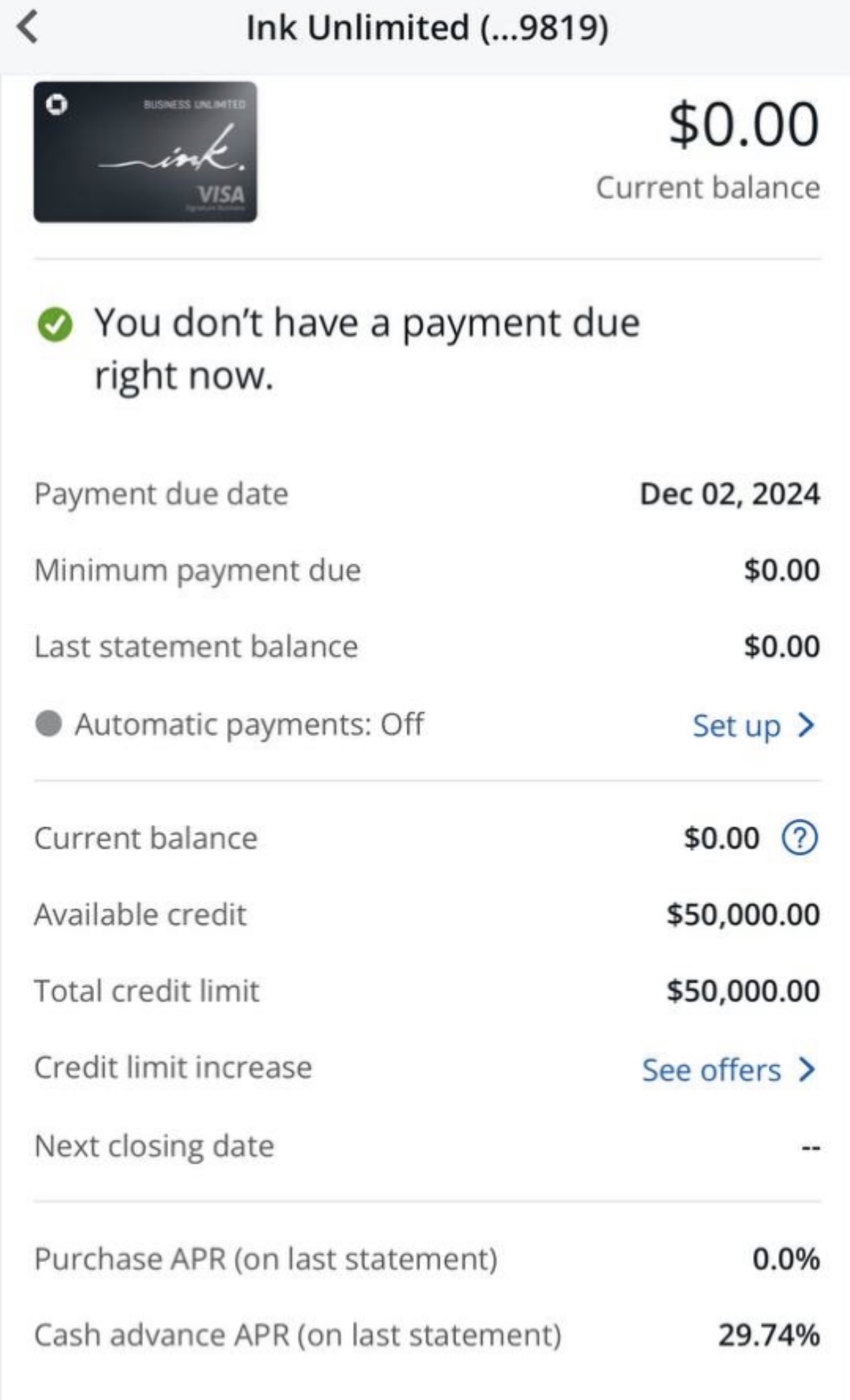Open See offers for credit limit increase
Screen dimensions: 850x1400
[x=711, y=1070]
